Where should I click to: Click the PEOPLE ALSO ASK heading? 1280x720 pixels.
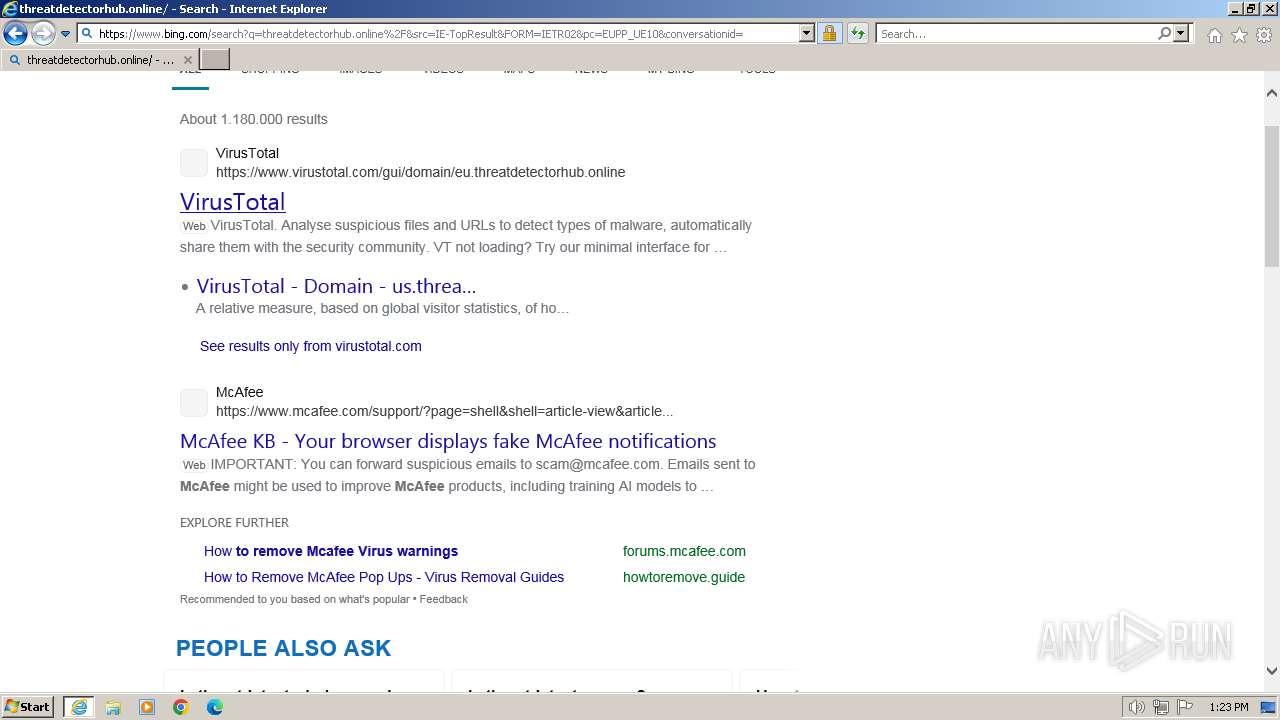[x=283, y=648]
